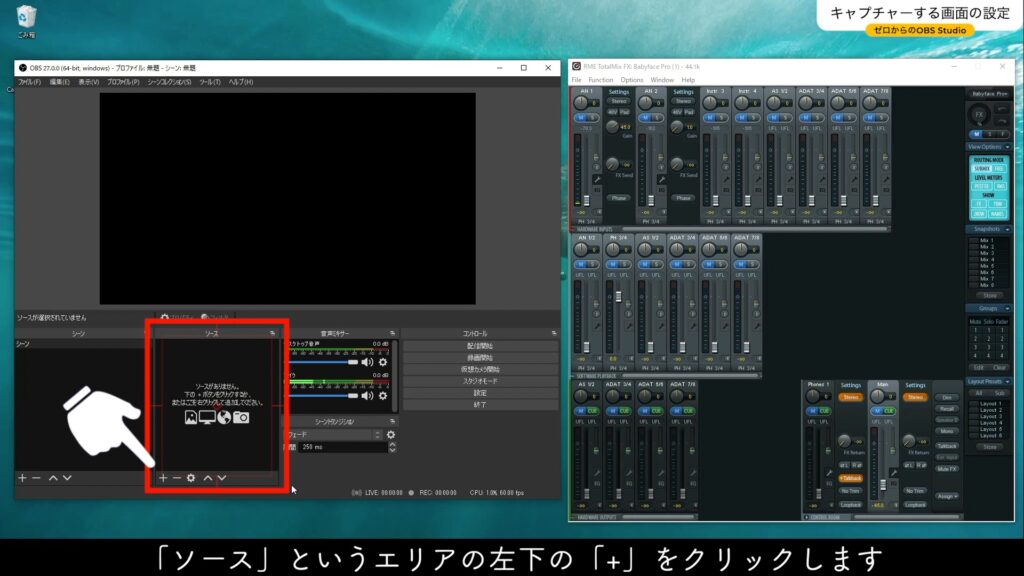
Task: Toggle mute M on AN 1 input channel
Action: [580, 118]
